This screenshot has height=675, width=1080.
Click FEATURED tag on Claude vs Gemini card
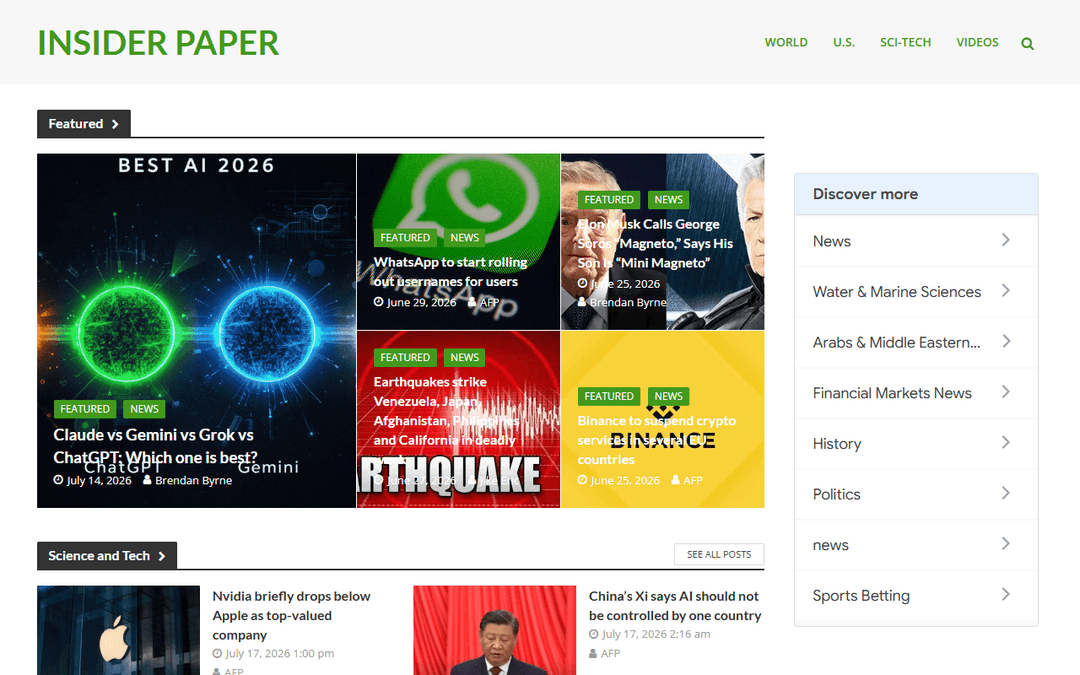85,409
